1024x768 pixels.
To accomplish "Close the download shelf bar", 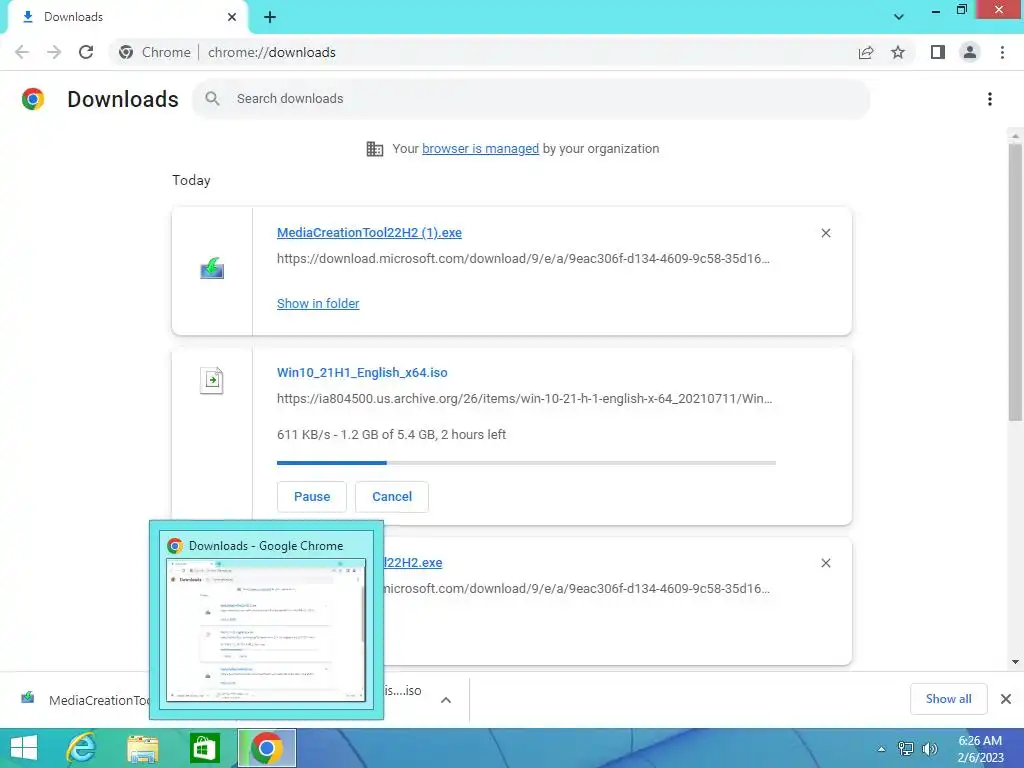I will pos(1006,699).
